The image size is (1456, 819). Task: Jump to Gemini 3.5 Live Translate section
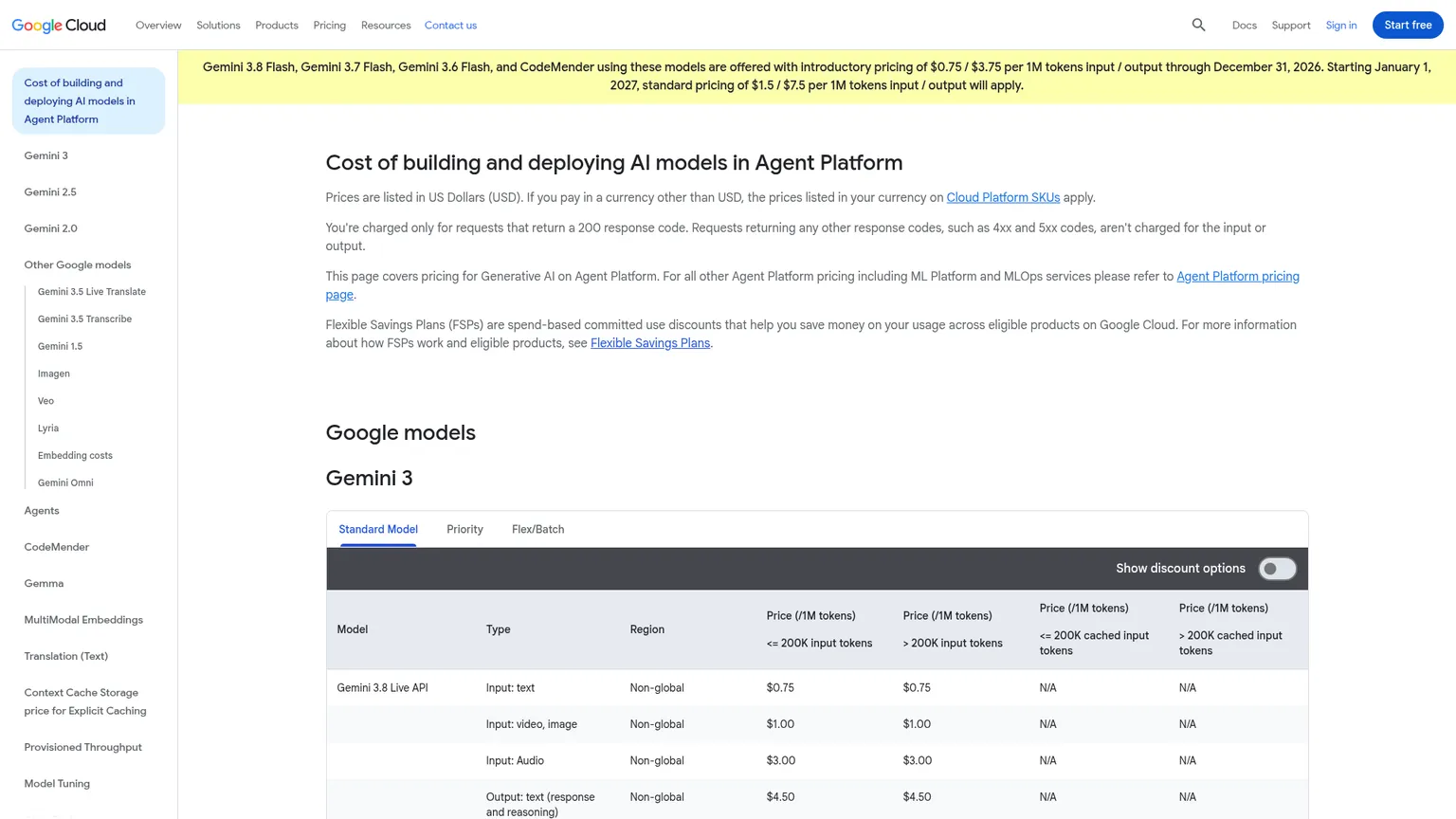point(92,292)
